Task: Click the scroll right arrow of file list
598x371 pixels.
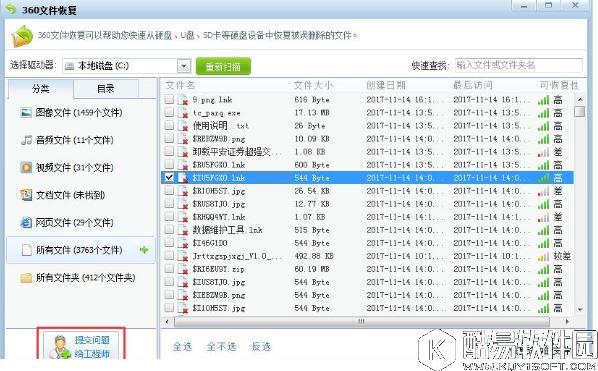Action: tap(567, 321)
